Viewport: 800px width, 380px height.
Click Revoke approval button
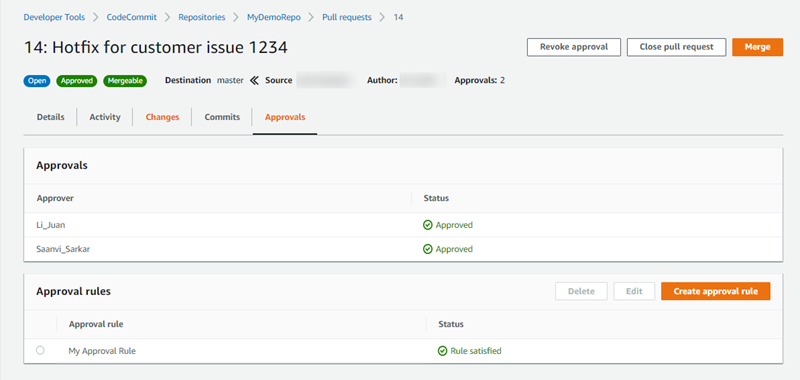click(x=573, y=47)
